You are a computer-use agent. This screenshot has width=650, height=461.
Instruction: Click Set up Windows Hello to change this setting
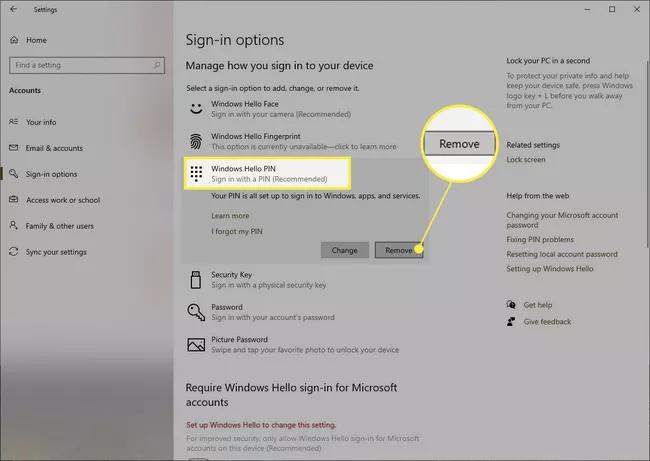[x=261, y=425]
